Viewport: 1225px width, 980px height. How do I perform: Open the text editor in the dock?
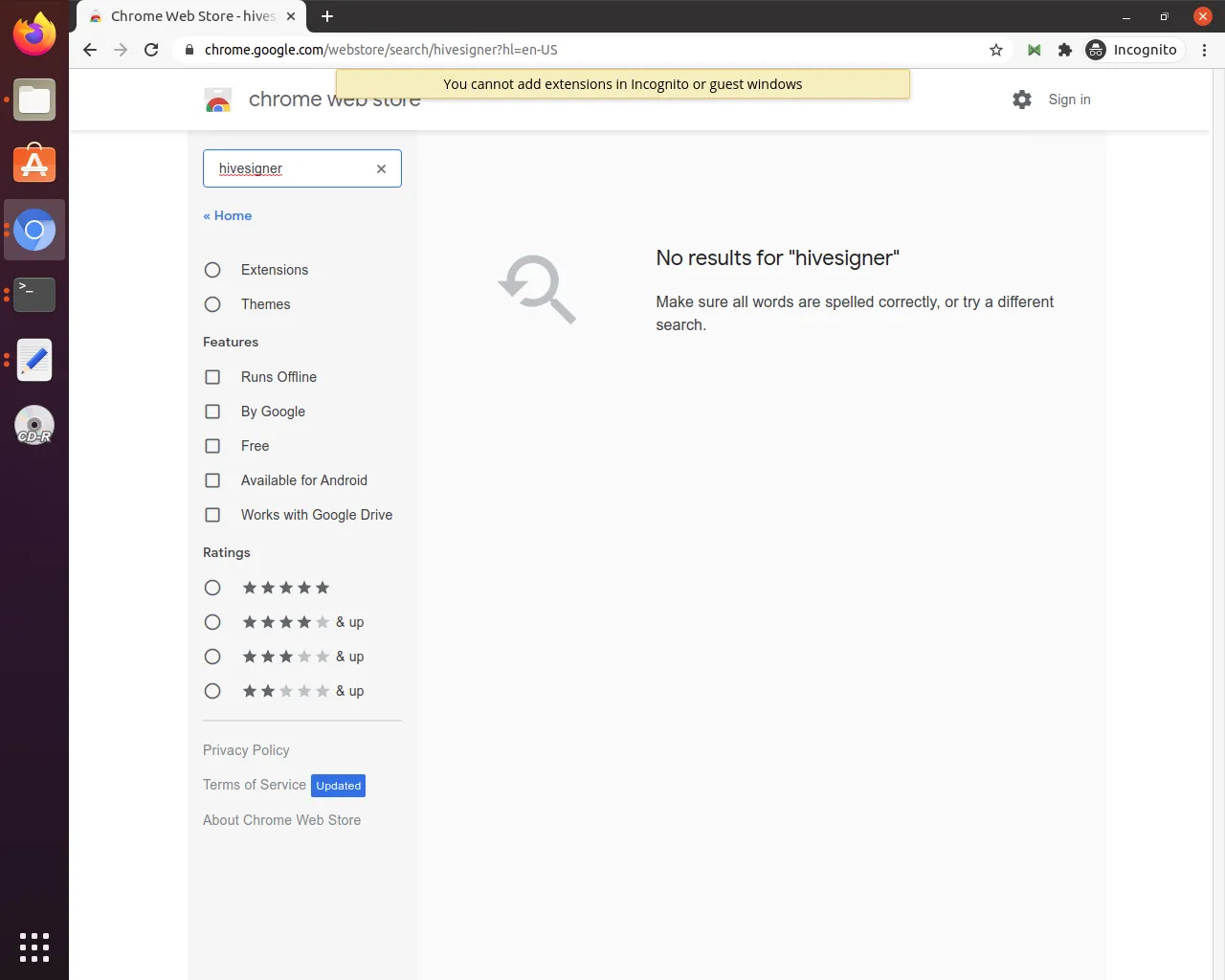[34, 360]
